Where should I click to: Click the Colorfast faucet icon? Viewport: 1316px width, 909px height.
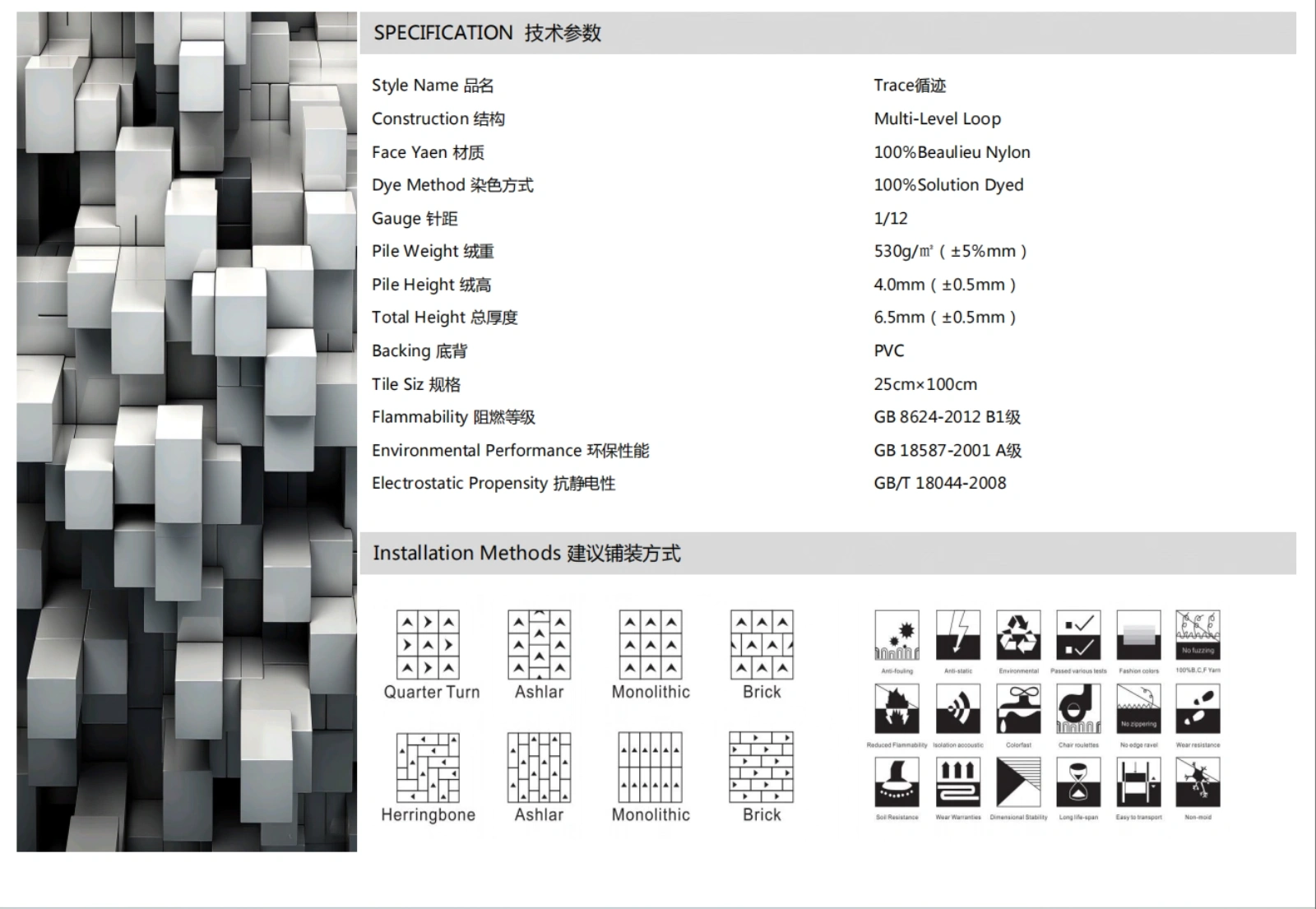(1018, 709)
